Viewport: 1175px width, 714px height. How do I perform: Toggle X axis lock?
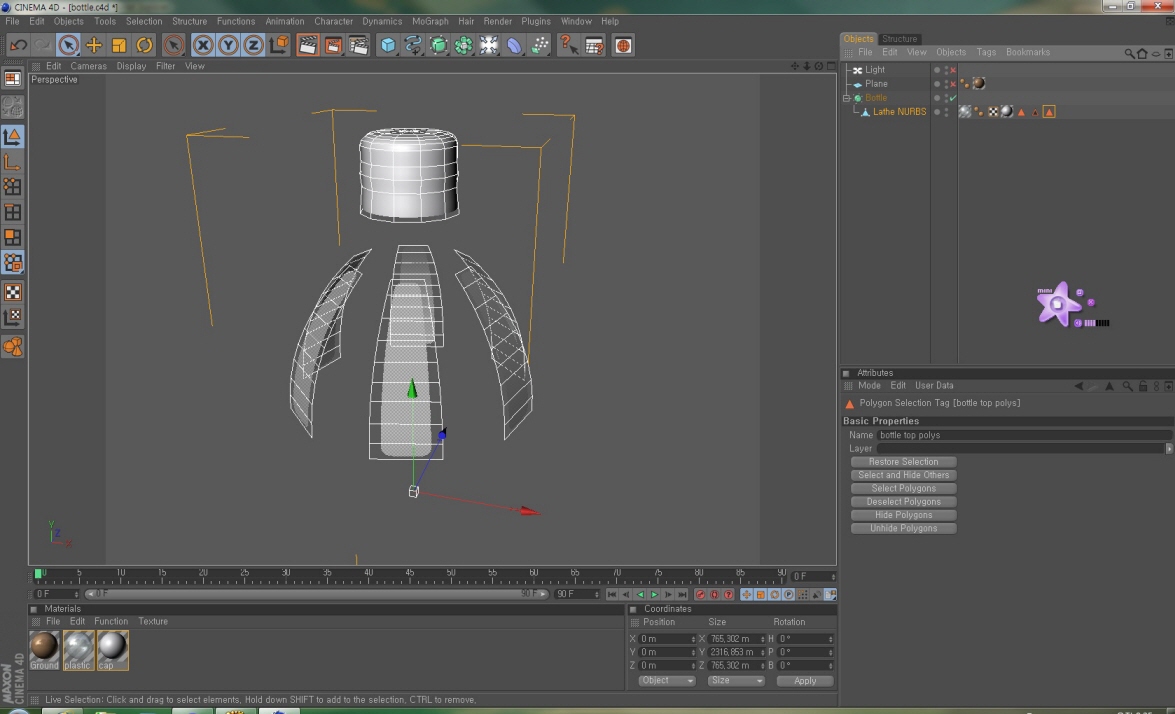click(x=202, y=46)
